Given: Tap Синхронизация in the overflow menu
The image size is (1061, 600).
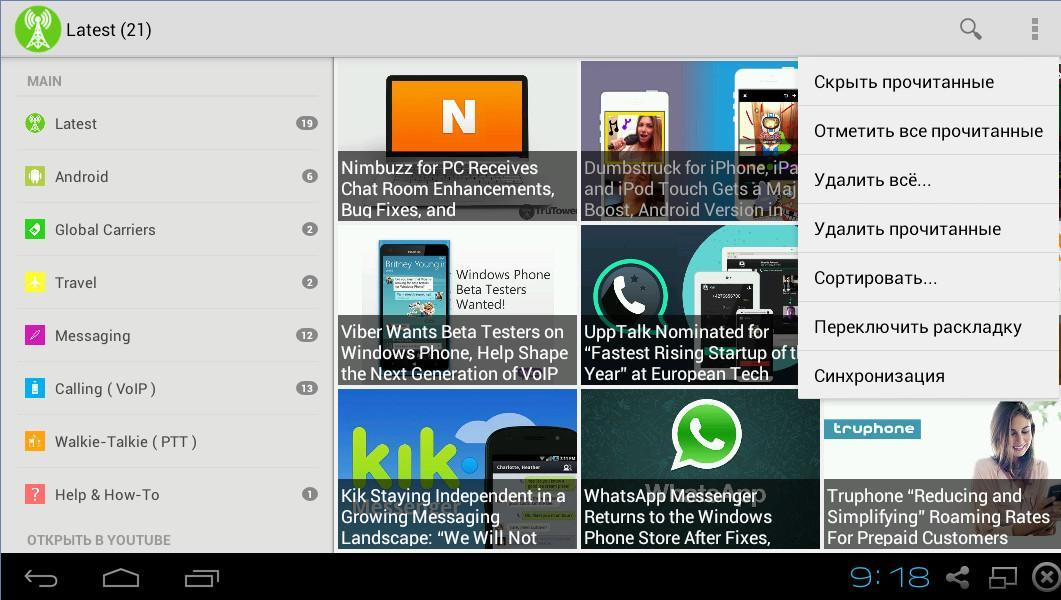Looking at the screenshot, I should [928, 375].
